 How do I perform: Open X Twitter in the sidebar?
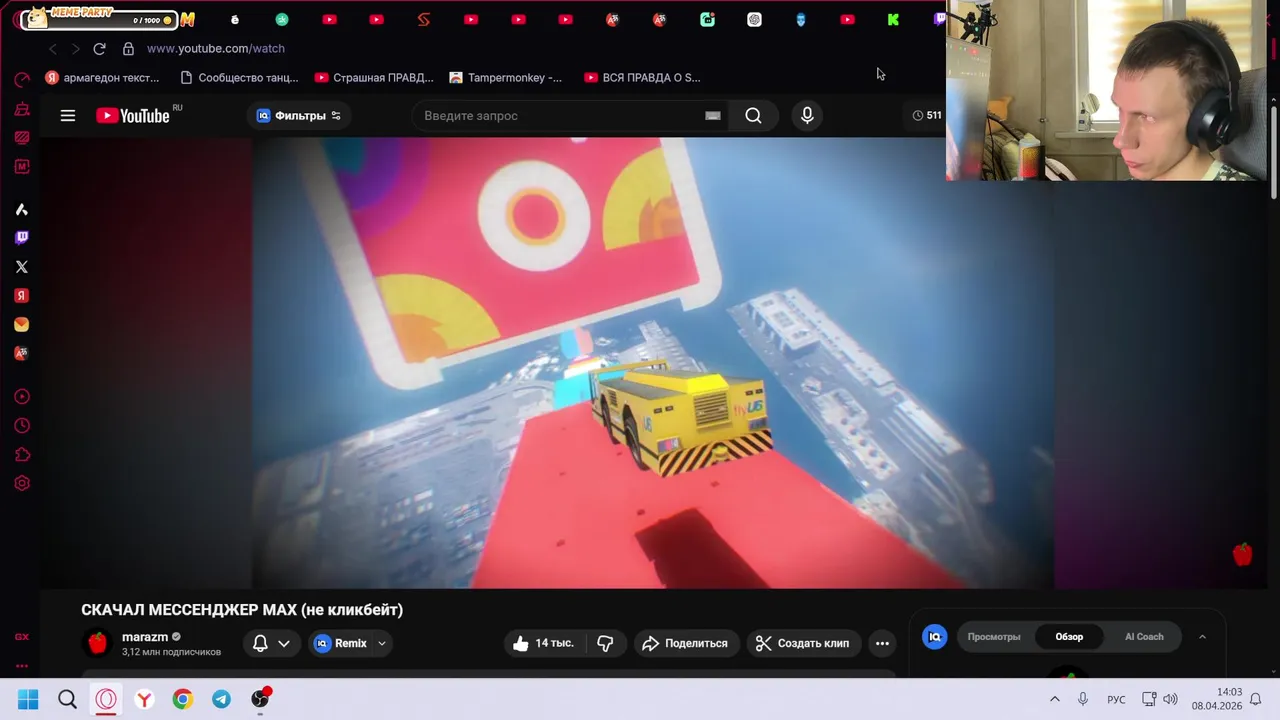(x=22, y=267)
